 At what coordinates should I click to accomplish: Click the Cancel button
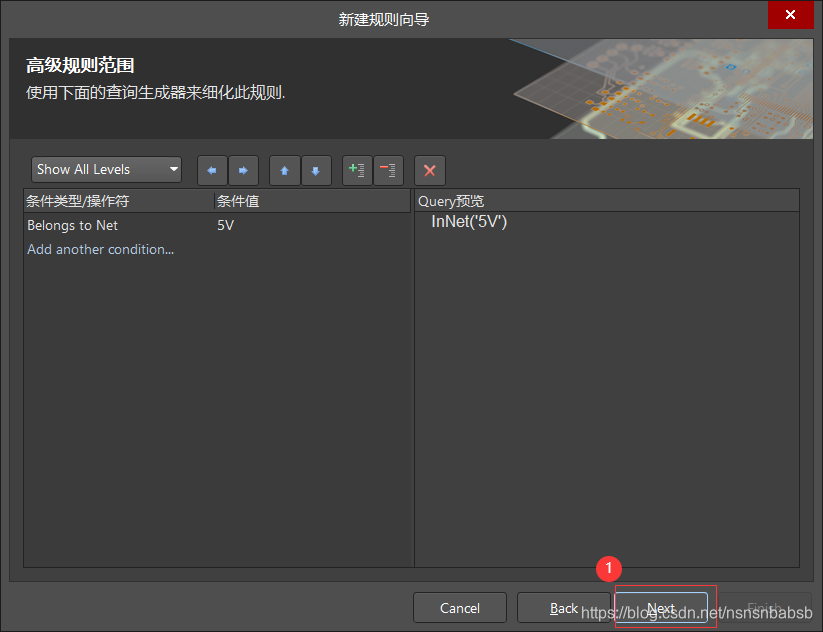(460, 608)
